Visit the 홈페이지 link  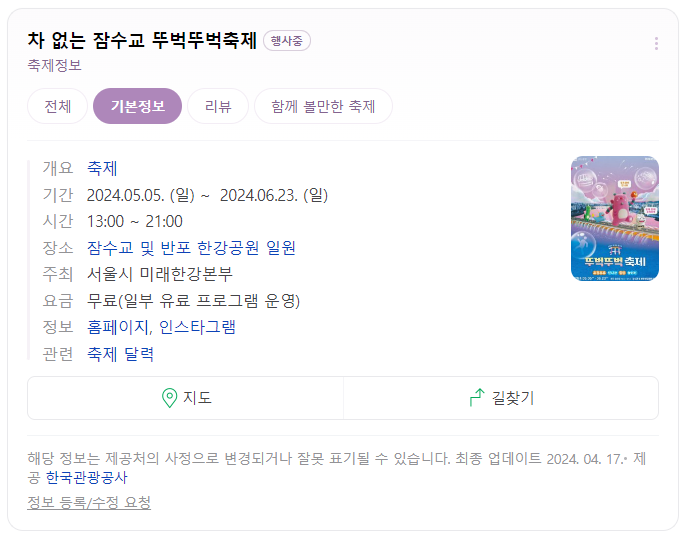[118, 327]
